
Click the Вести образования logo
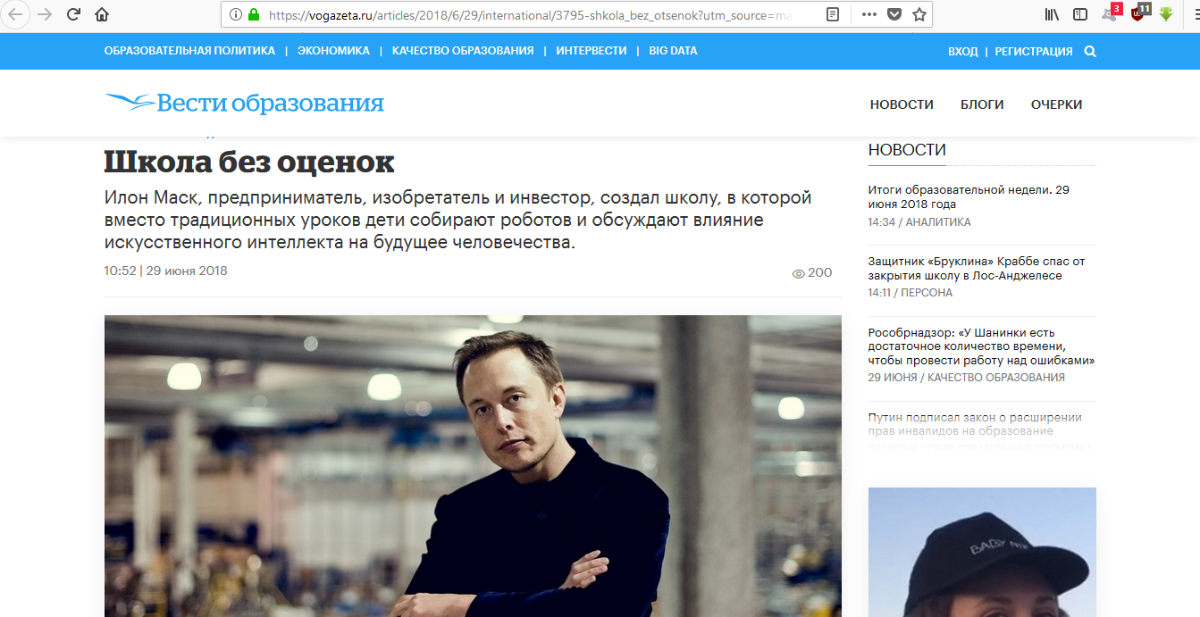(245, 103)
